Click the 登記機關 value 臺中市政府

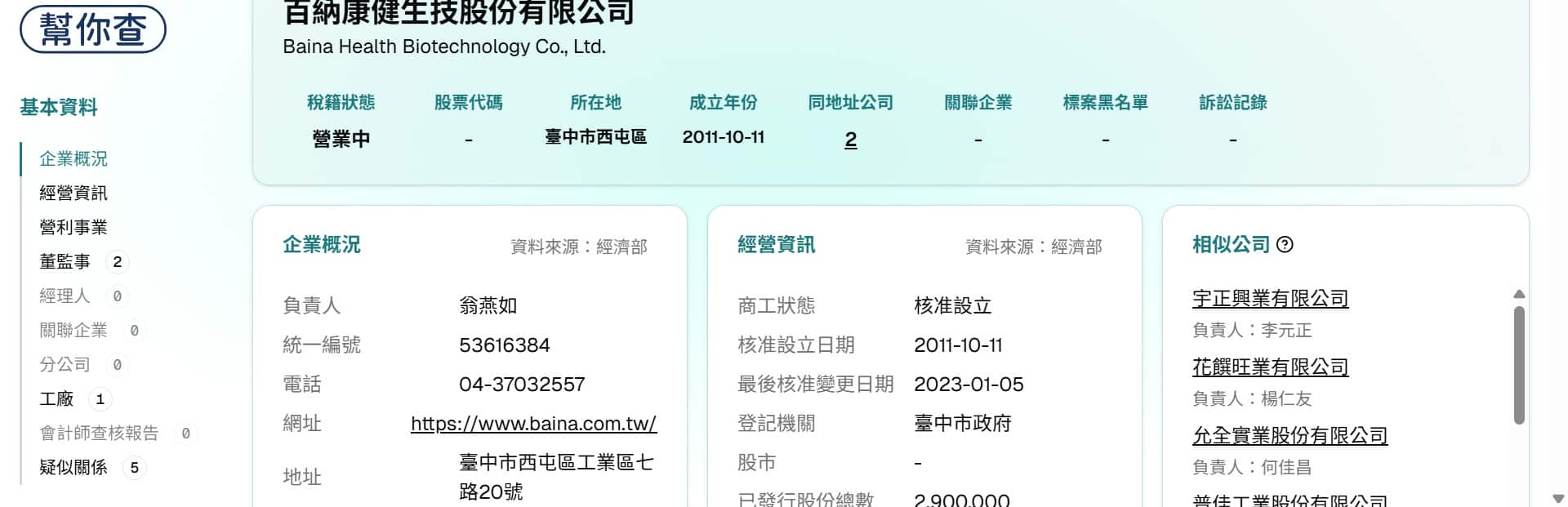click(x=962, y=424)
